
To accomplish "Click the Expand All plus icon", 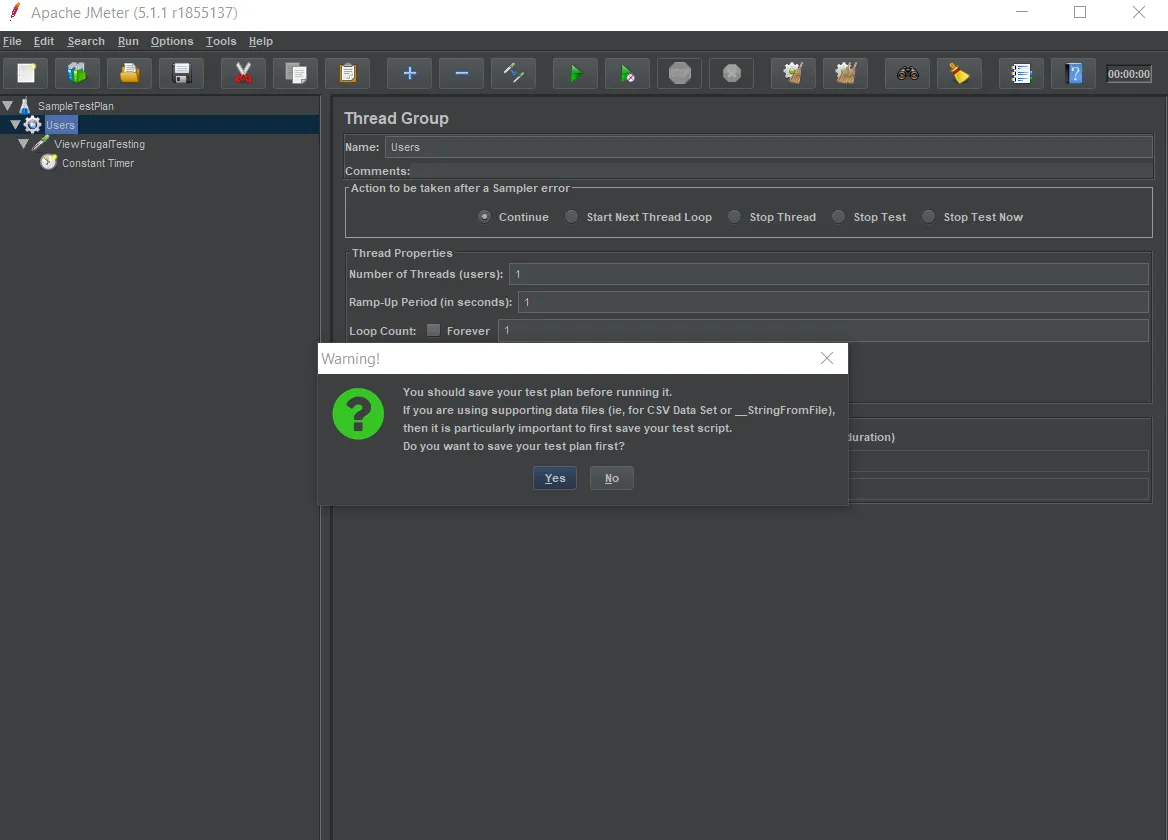I will (x=410, y=73).
